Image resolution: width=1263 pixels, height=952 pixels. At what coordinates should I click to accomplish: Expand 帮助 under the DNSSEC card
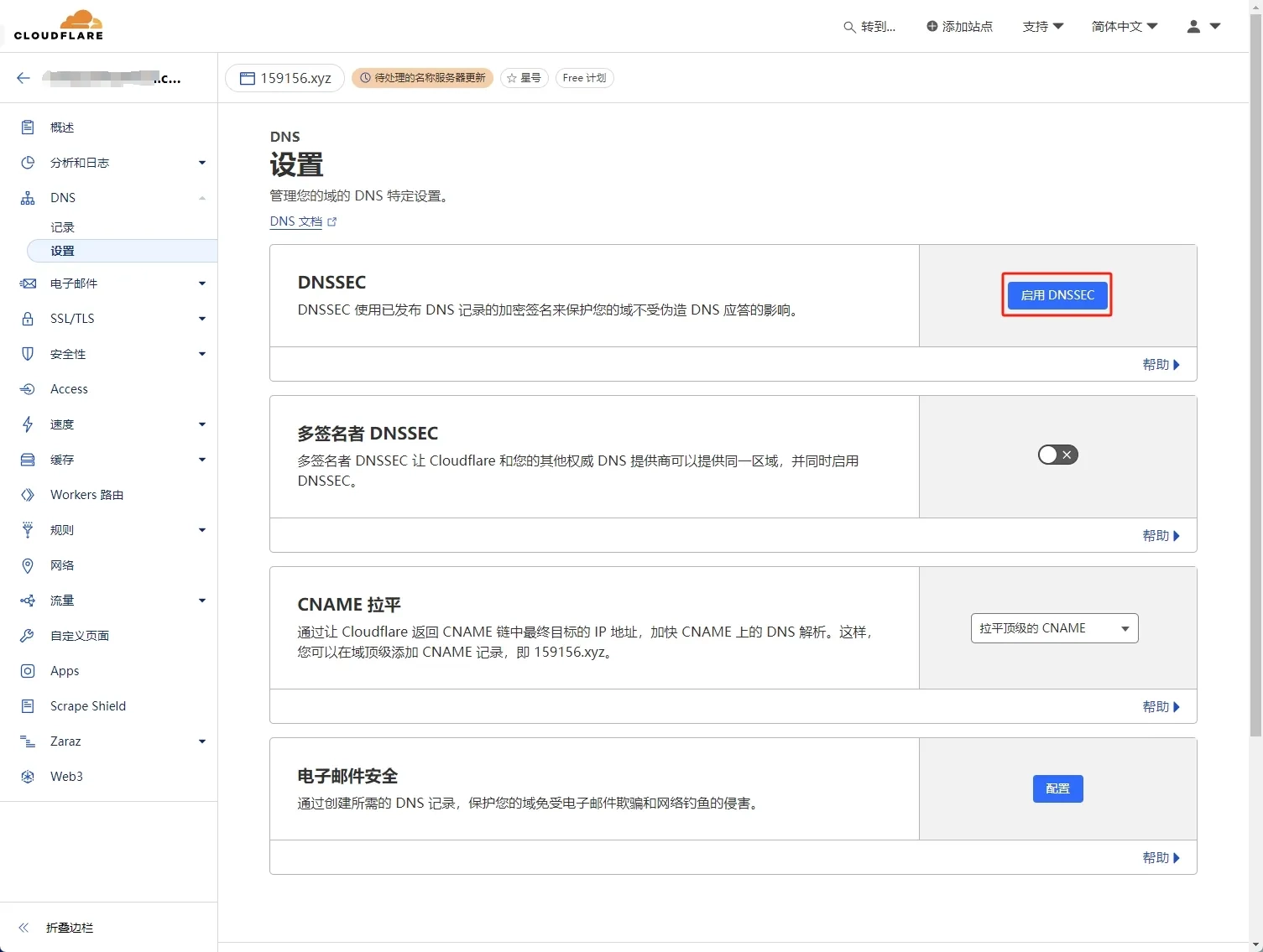pos(1161,365)
